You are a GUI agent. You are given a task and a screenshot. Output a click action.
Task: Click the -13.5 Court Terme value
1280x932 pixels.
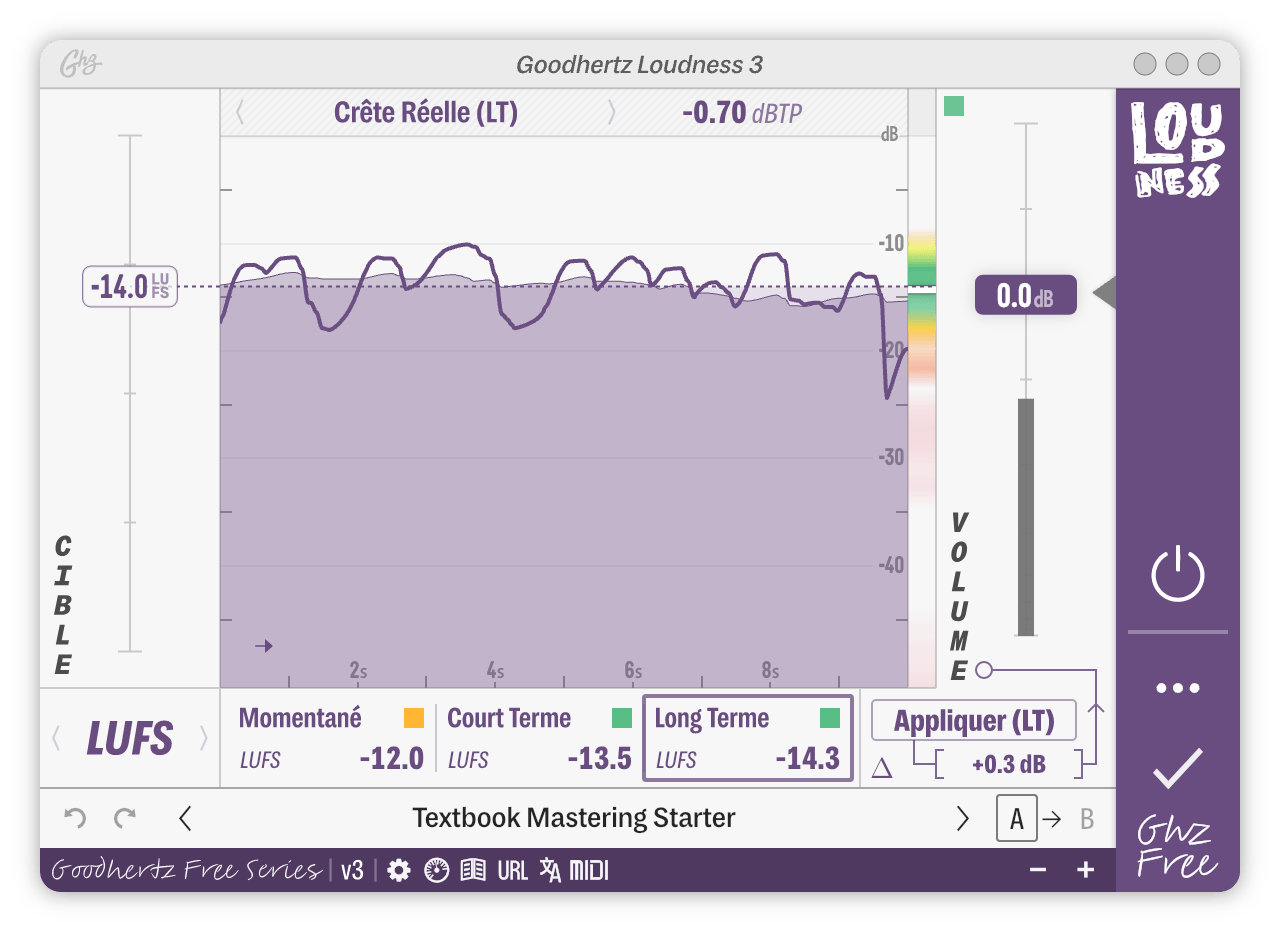tap(600, 759)
